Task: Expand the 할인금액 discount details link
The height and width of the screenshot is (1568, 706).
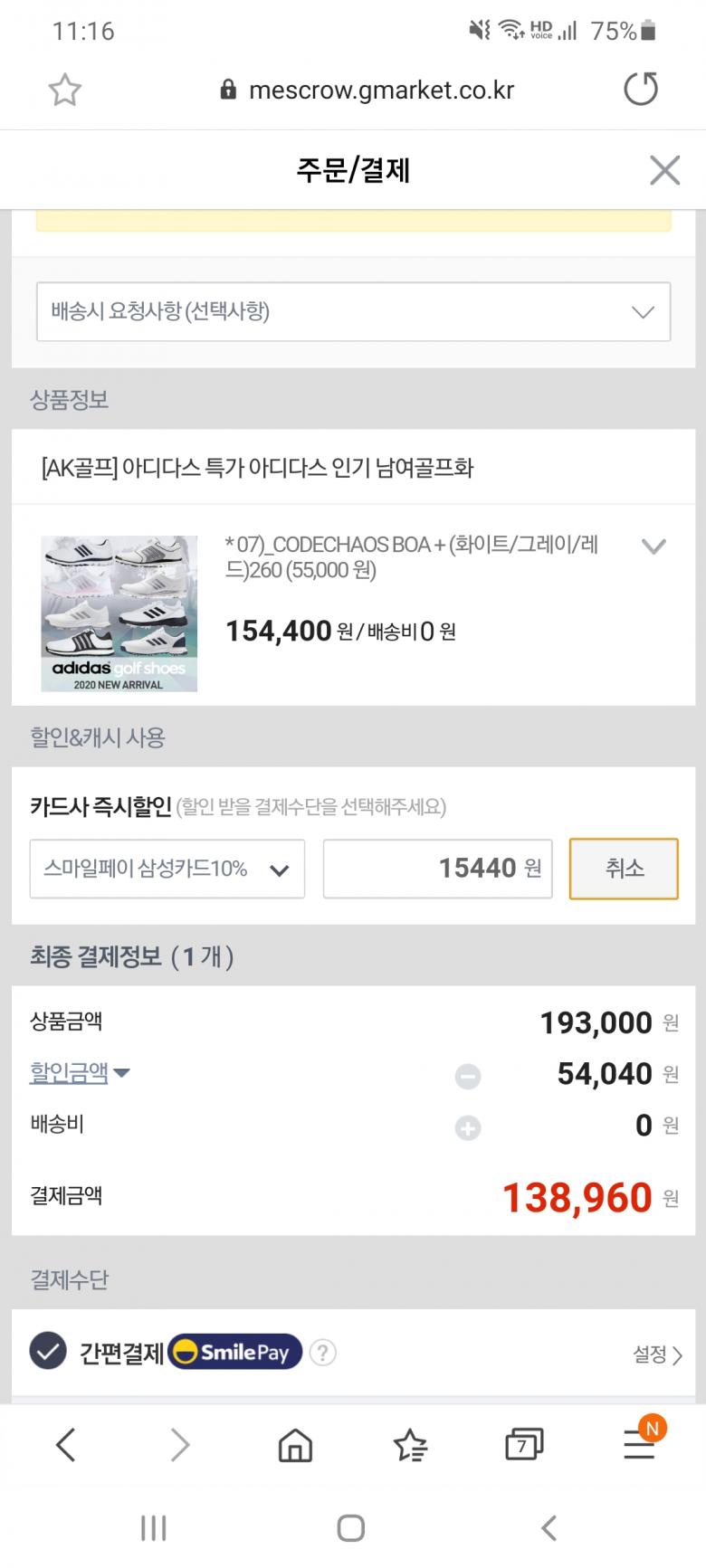Action: click(x=80, y=1073)
